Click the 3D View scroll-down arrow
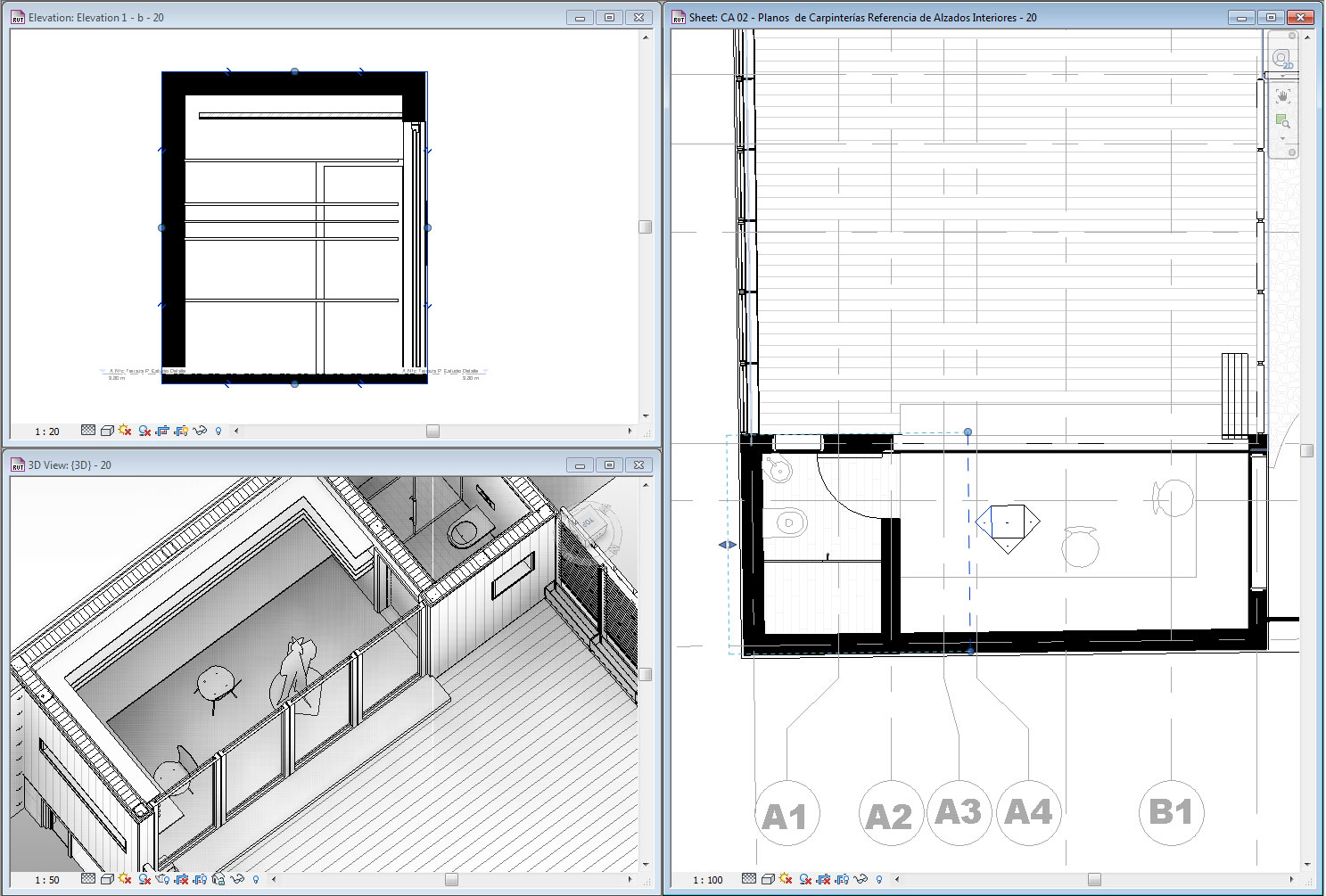 coord(646,864)
